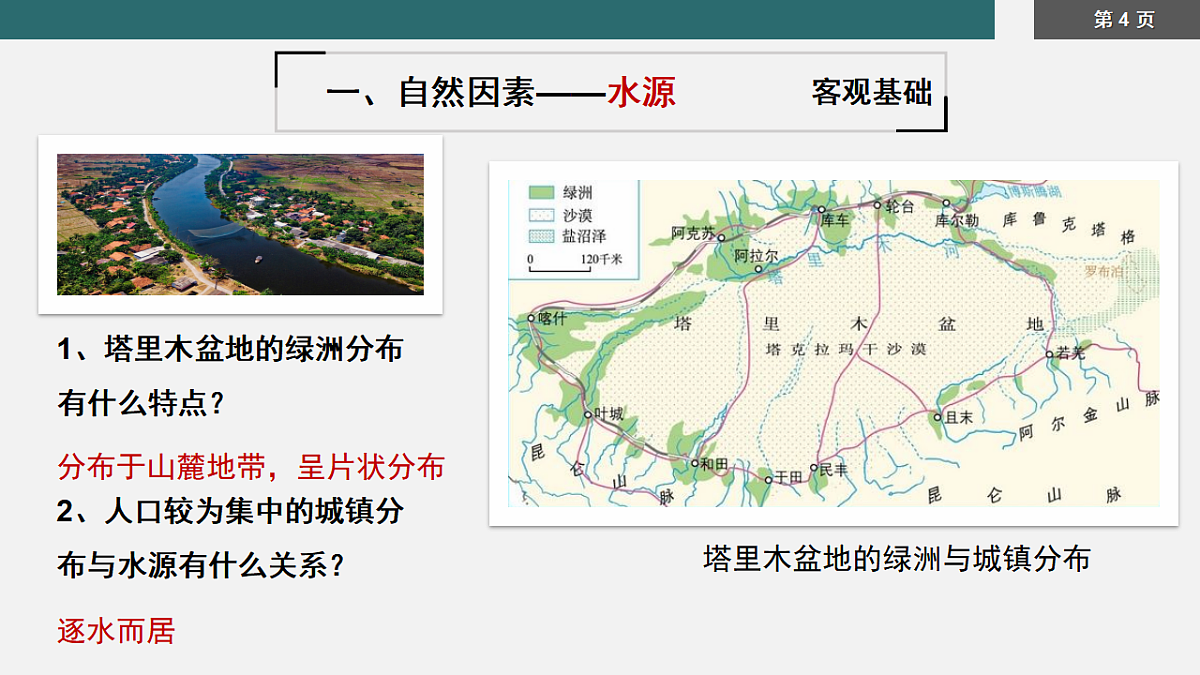The width and height of the screenshot is (1200, 675).
Task: Select the red answer '逐水而居'
Action: (116, 631)
